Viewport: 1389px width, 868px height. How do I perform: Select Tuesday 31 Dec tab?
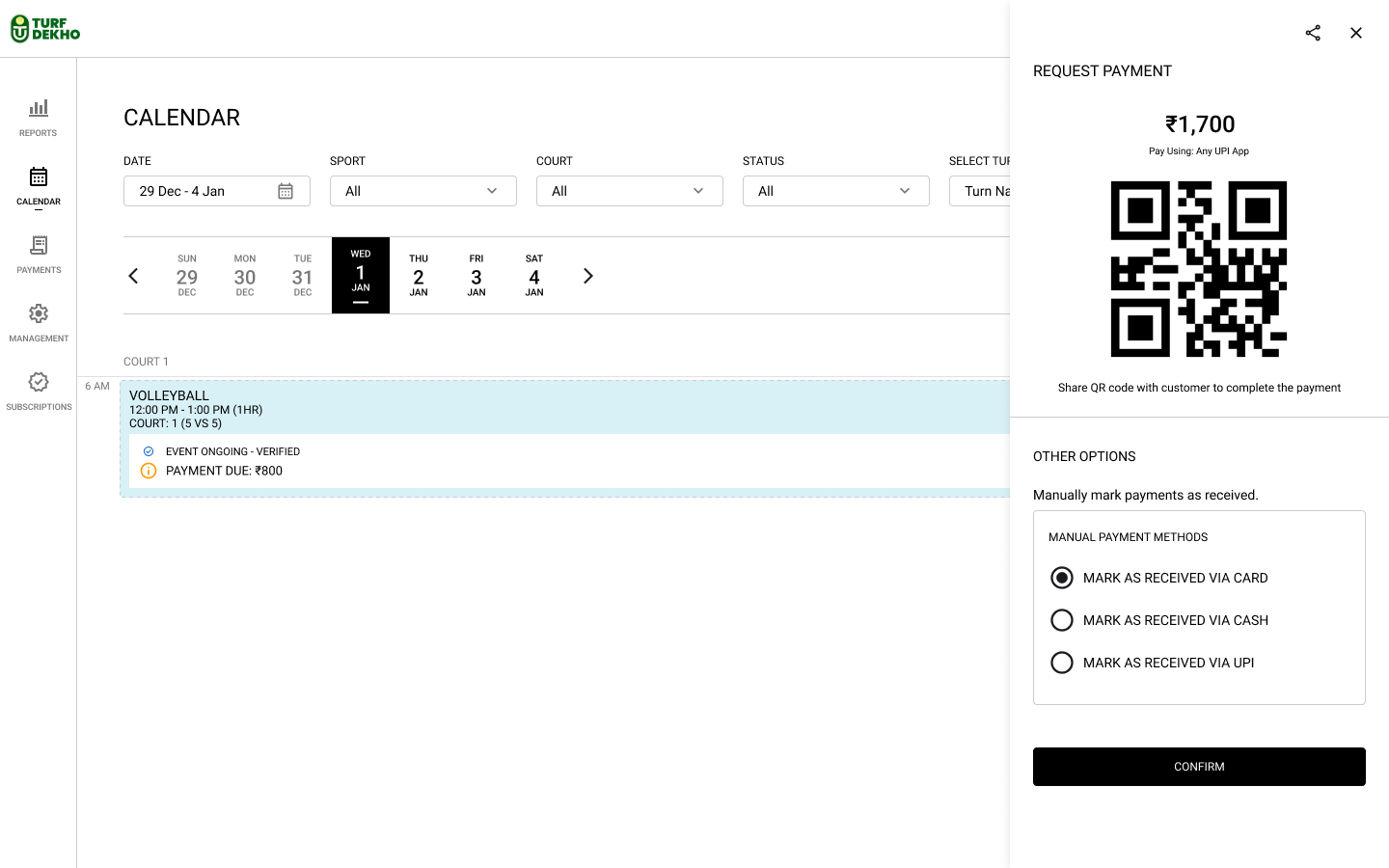303,276
